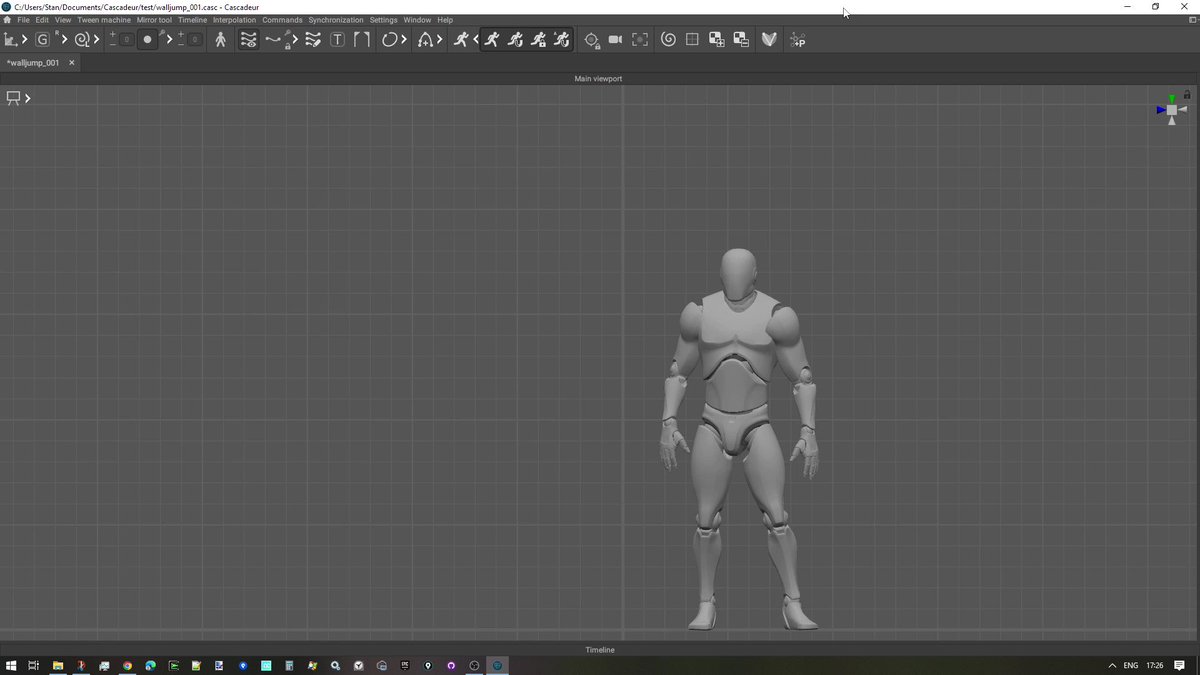This screenshot has height=675, width=1200.
Task: Click the locked target pivot icon
Action: click(x=592, y=40)
